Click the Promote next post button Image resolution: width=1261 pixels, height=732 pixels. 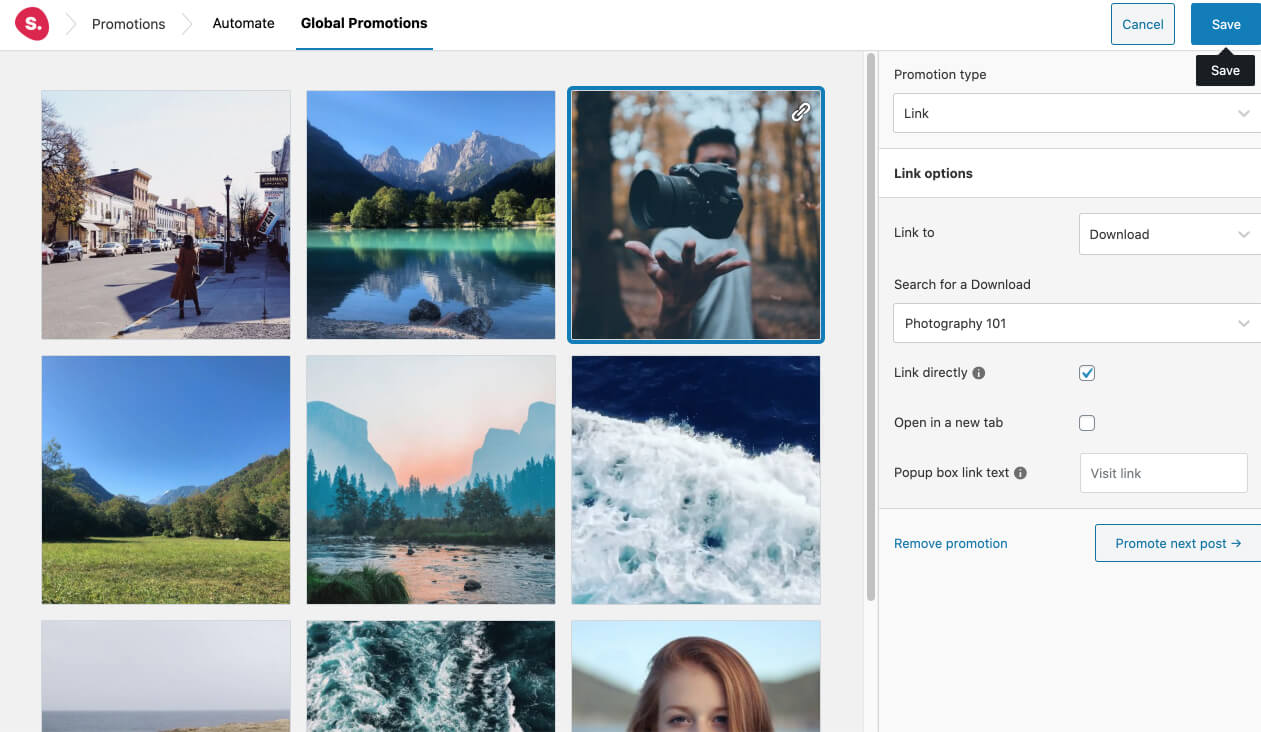click(1178, 543)
